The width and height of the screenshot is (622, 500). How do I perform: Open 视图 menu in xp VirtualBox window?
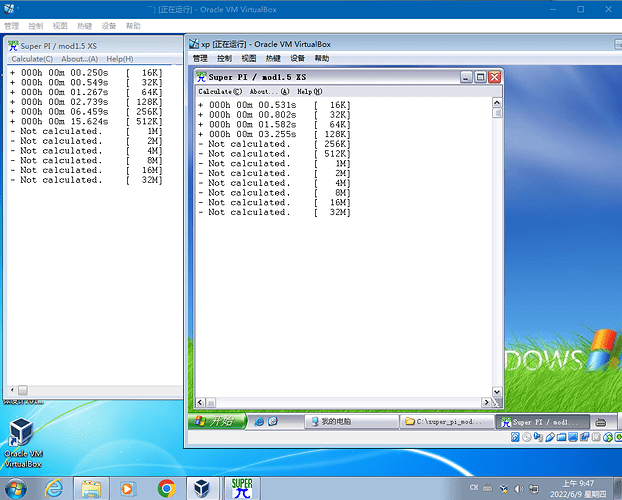tap(249, 58)
